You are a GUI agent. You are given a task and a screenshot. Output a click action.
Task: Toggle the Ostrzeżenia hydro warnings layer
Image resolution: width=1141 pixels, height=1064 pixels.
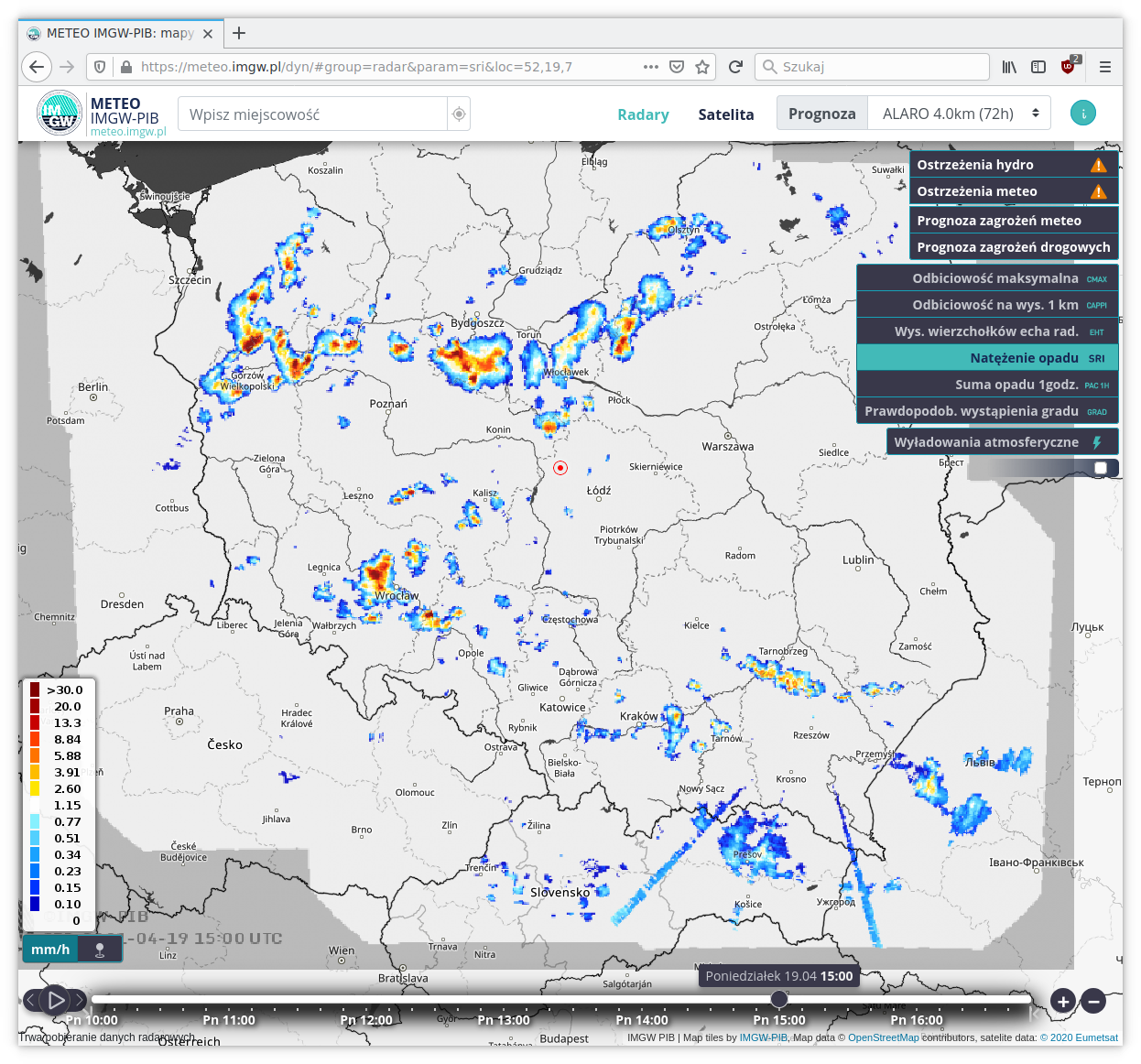[x=1013, y=165]
